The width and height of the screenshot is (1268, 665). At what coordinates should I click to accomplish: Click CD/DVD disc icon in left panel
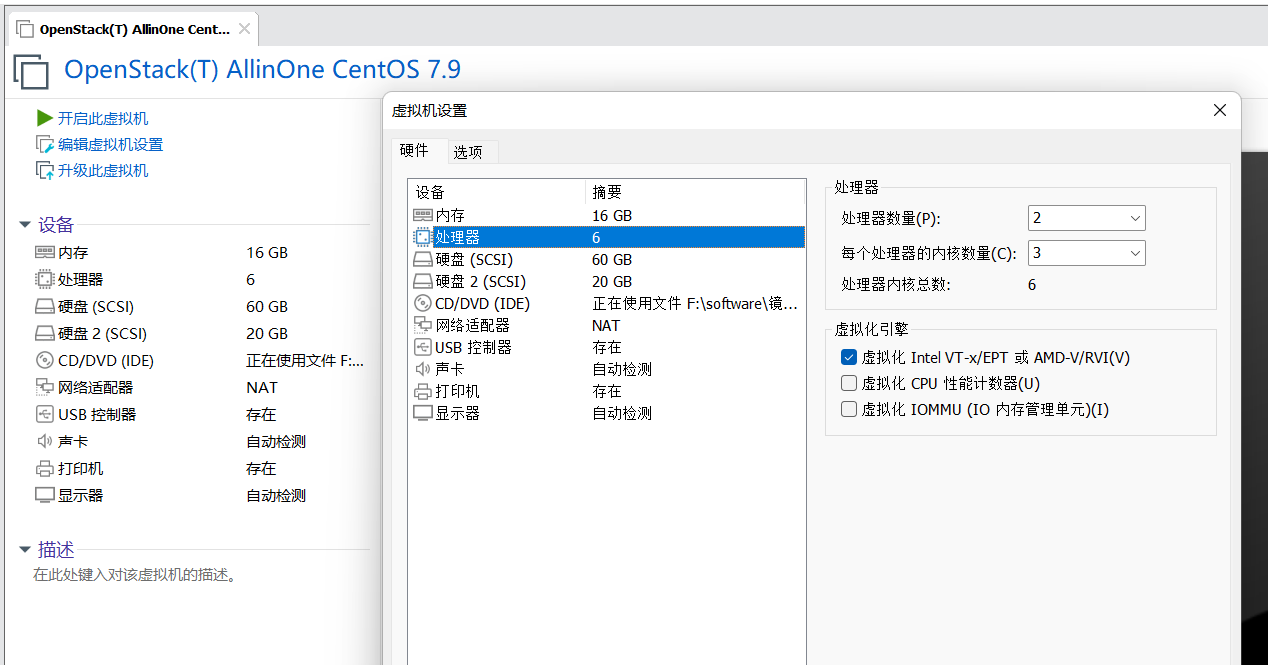[44, 361]
